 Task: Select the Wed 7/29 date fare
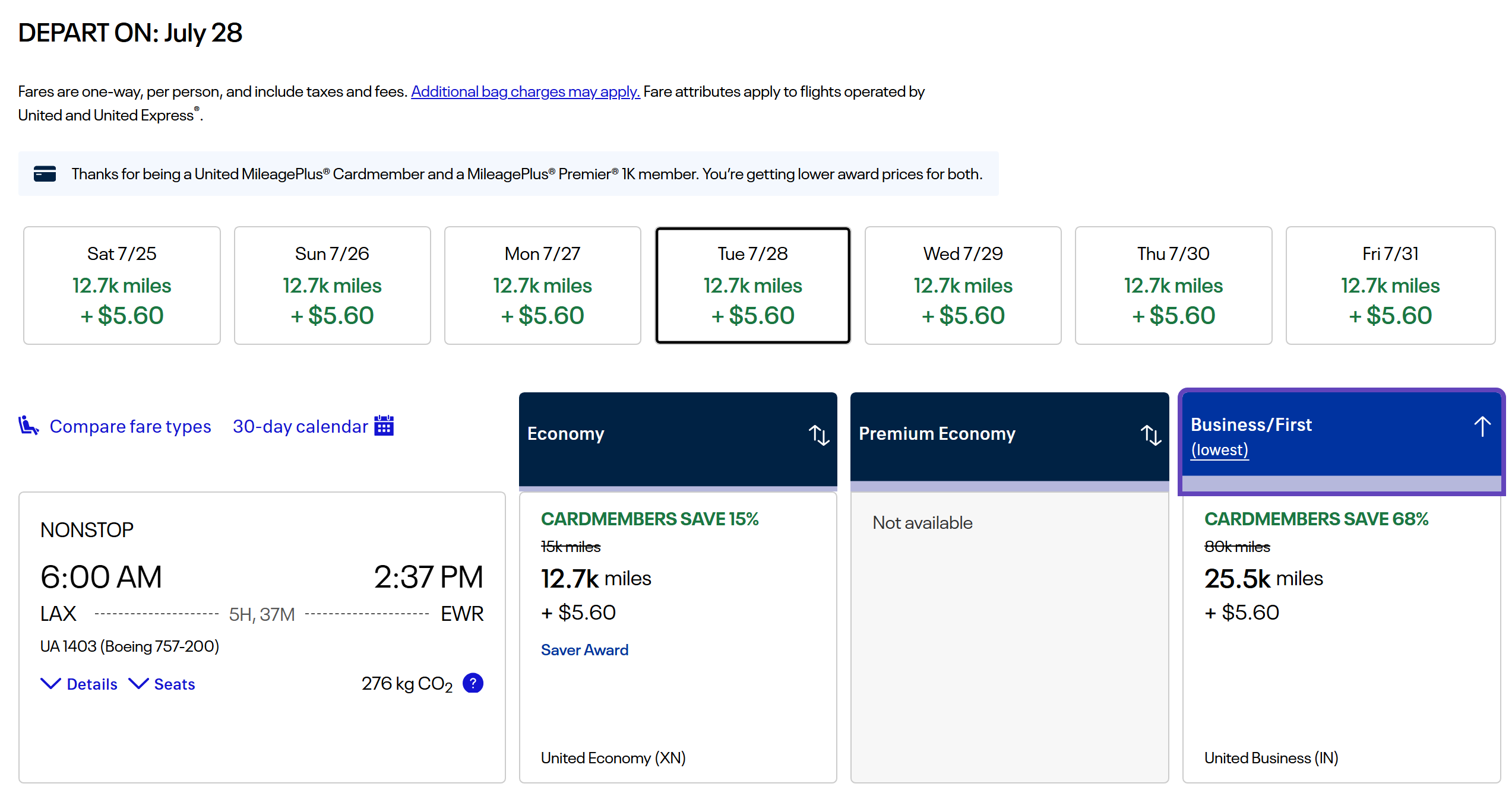click(x=963, y=285)
